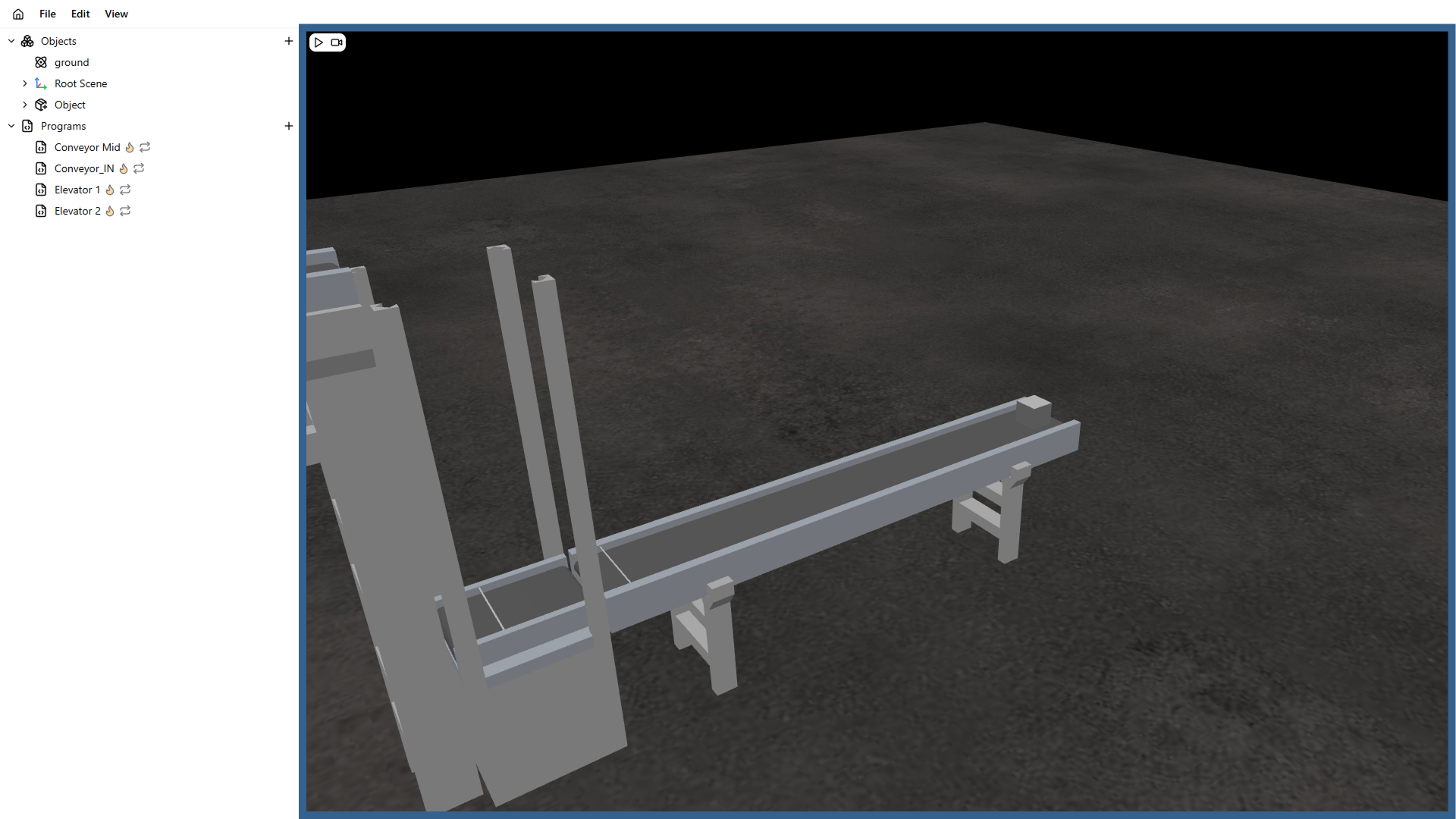Toggle the loop icon for Elevator 1
The height and width of the screenshot is (819, 1456).
(125, 190)
